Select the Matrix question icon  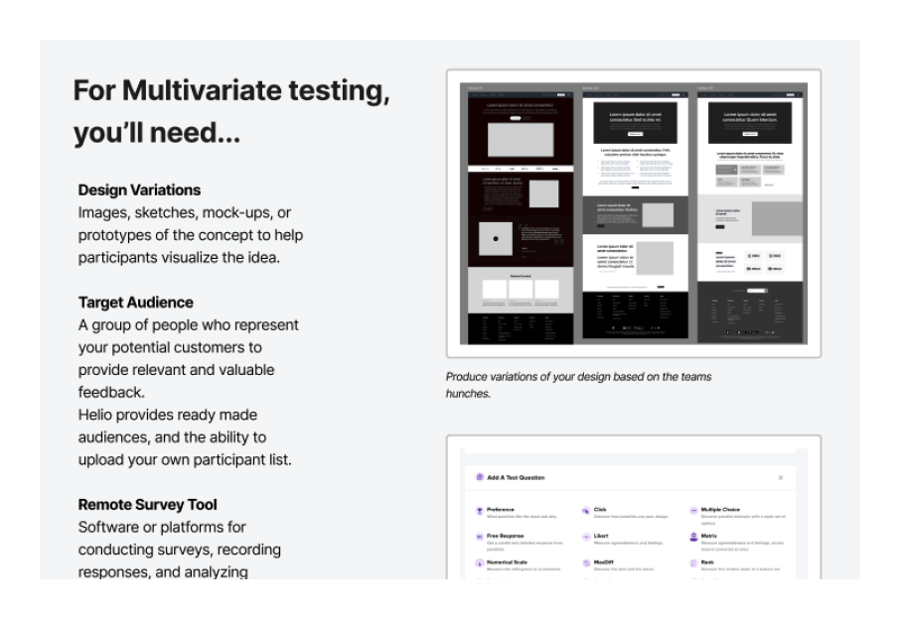[x=693, y=537]
